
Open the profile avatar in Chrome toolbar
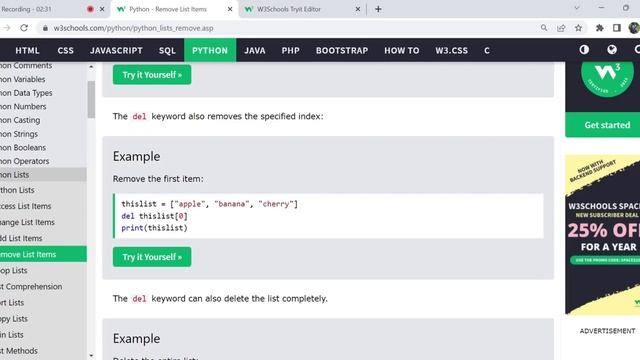(x=634, y=28)
